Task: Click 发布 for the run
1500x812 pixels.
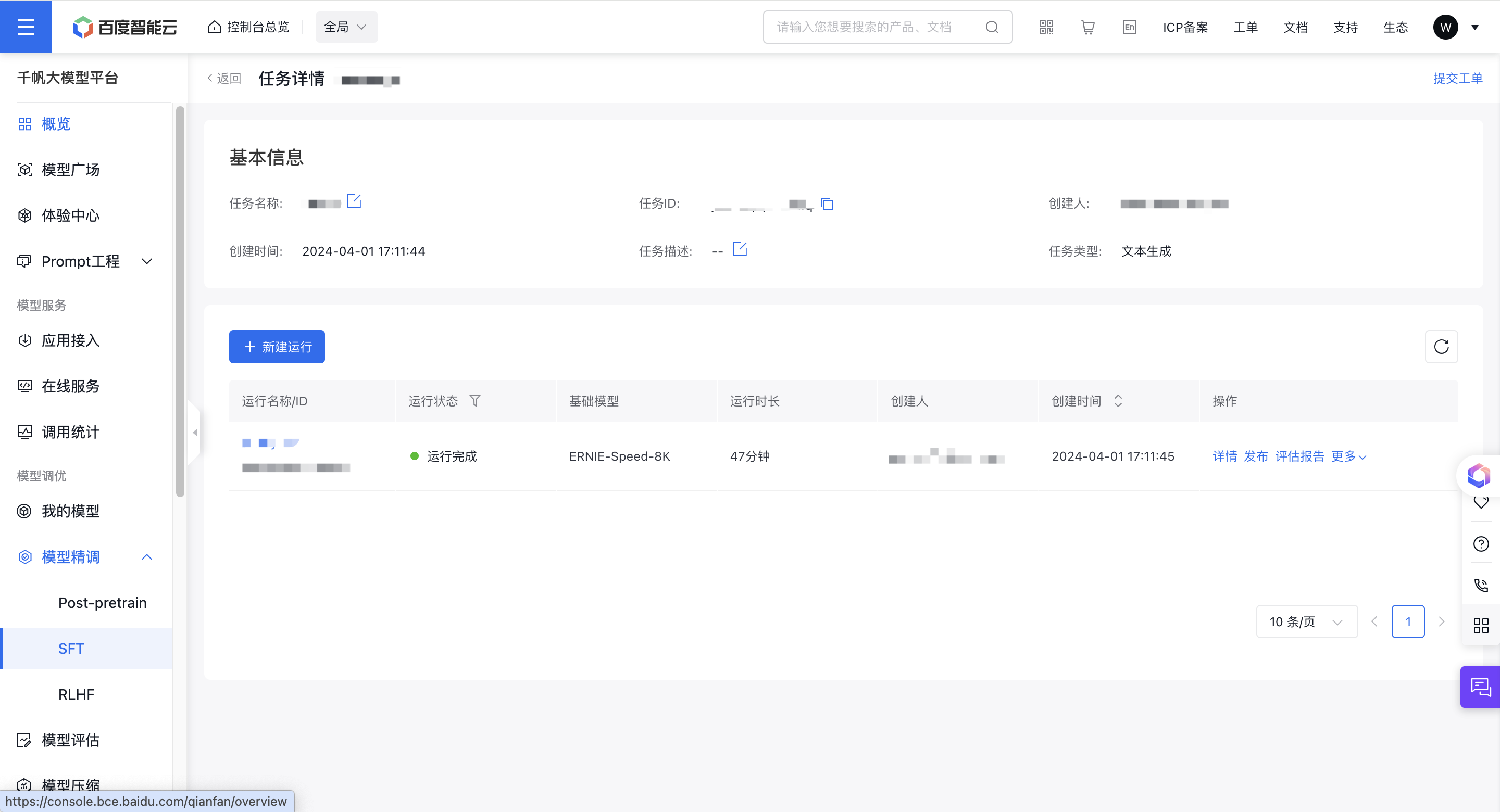Action: (x=1255, y=456)
